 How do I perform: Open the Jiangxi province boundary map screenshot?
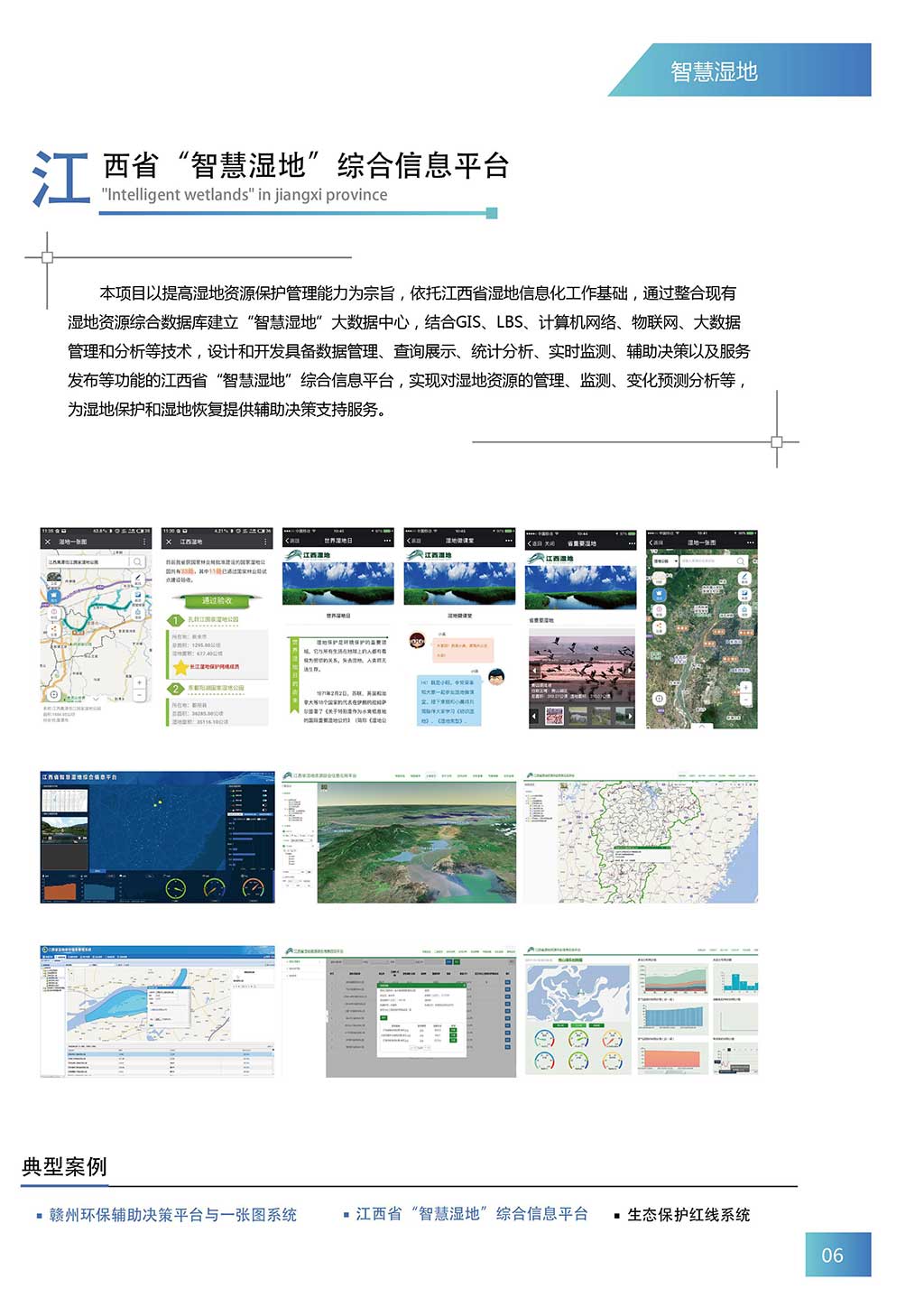[x=641, y=837]
